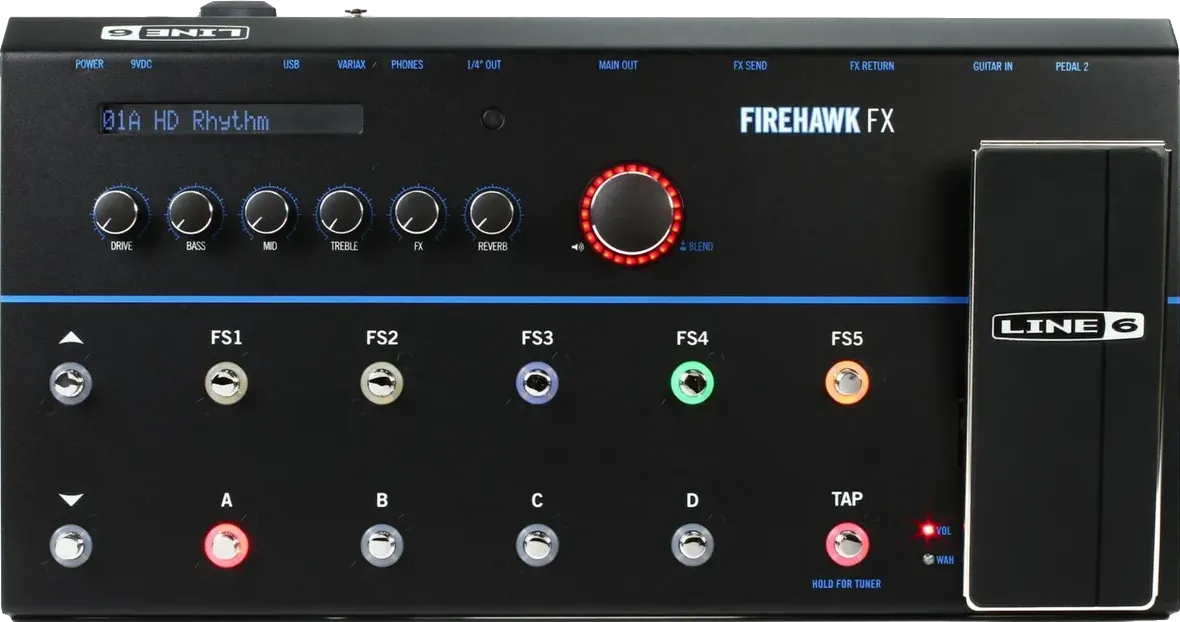Click the BLEND pedal indicator
Image resolution: width=1180 pixels, height=622 pixels.
click(696, 246)
